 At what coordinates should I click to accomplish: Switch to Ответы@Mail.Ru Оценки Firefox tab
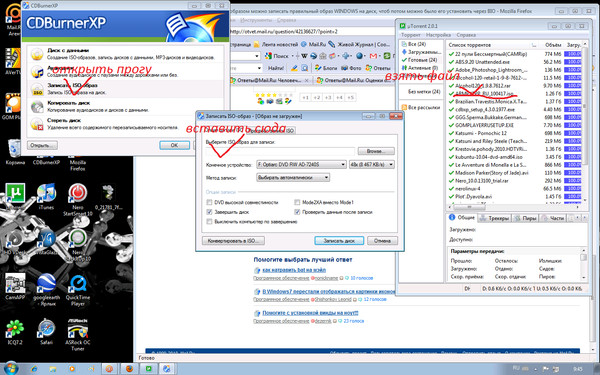pyautogui.click(x=353, y=80)
